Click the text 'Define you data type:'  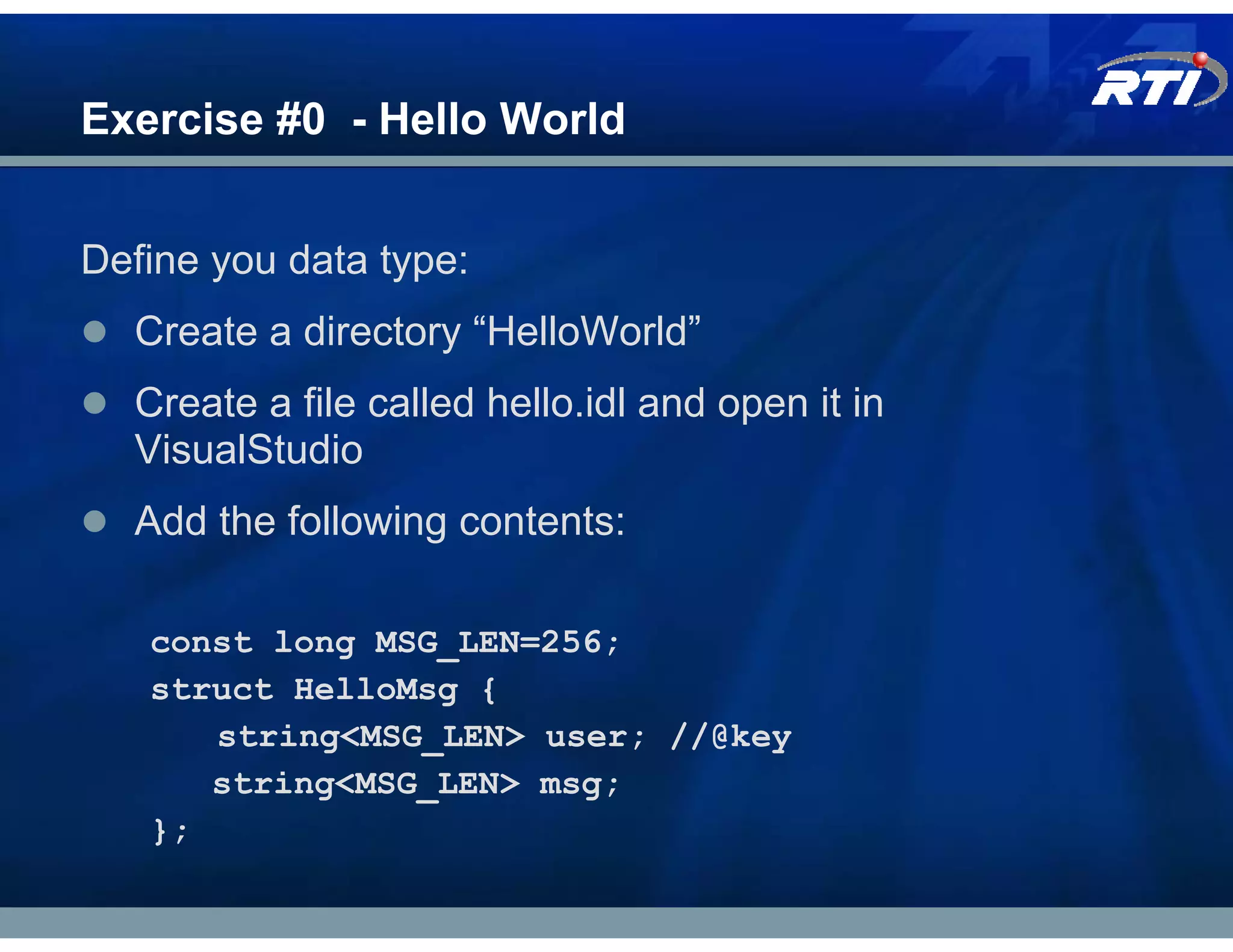[275, 261]
